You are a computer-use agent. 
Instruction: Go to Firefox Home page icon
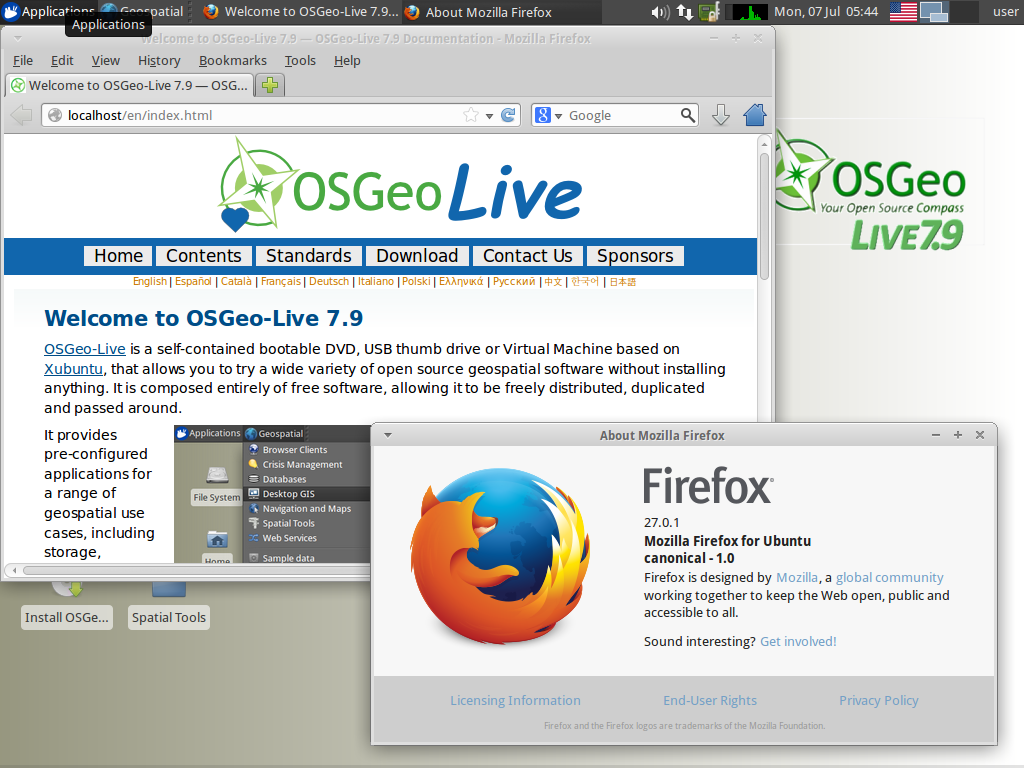(754, 116)
